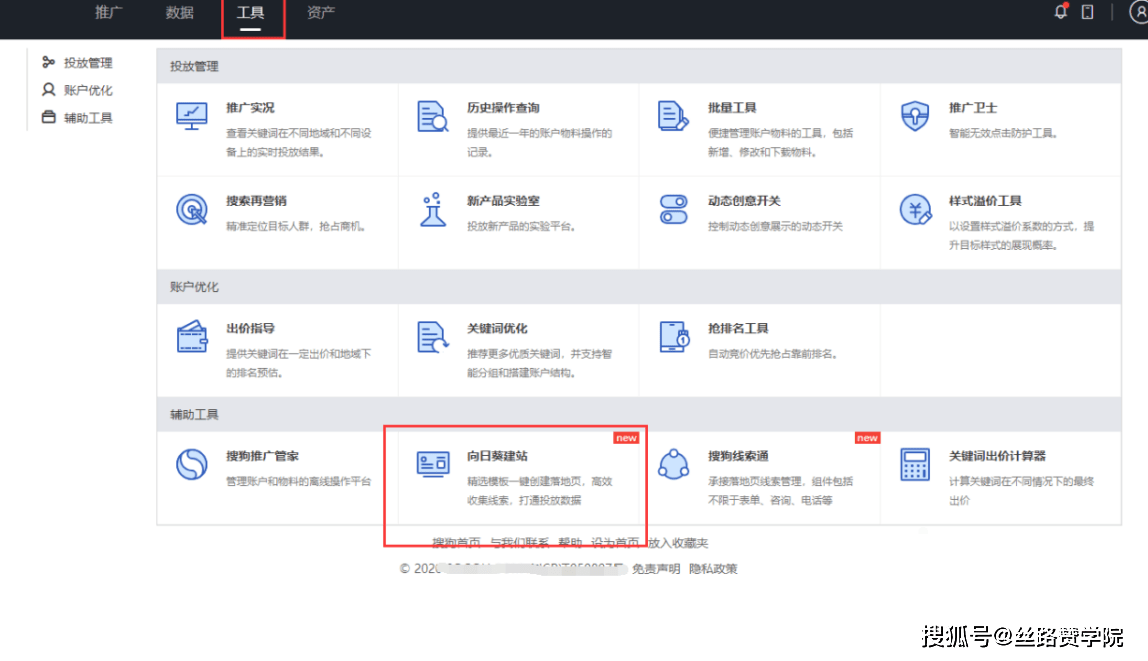This screenshot has height=661, width=1148.
Task: Select the 工具 tab
Action: (x=250, y=12)
